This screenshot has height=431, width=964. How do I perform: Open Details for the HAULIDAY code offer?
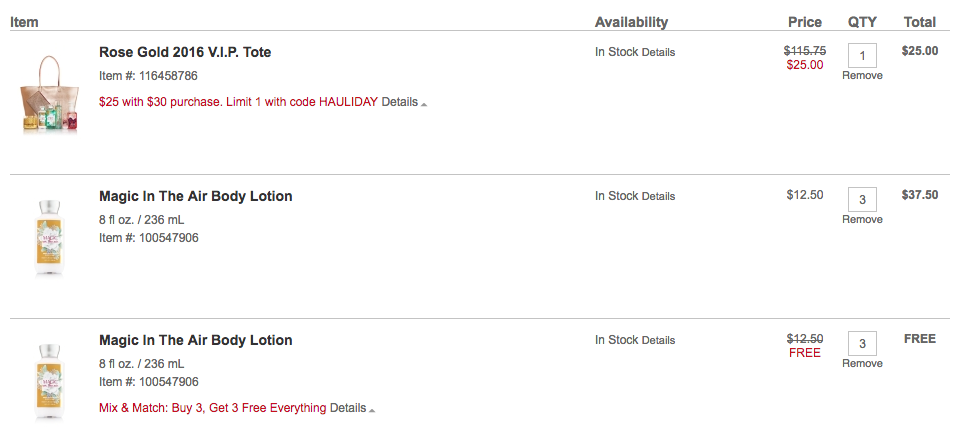[400, 102]
